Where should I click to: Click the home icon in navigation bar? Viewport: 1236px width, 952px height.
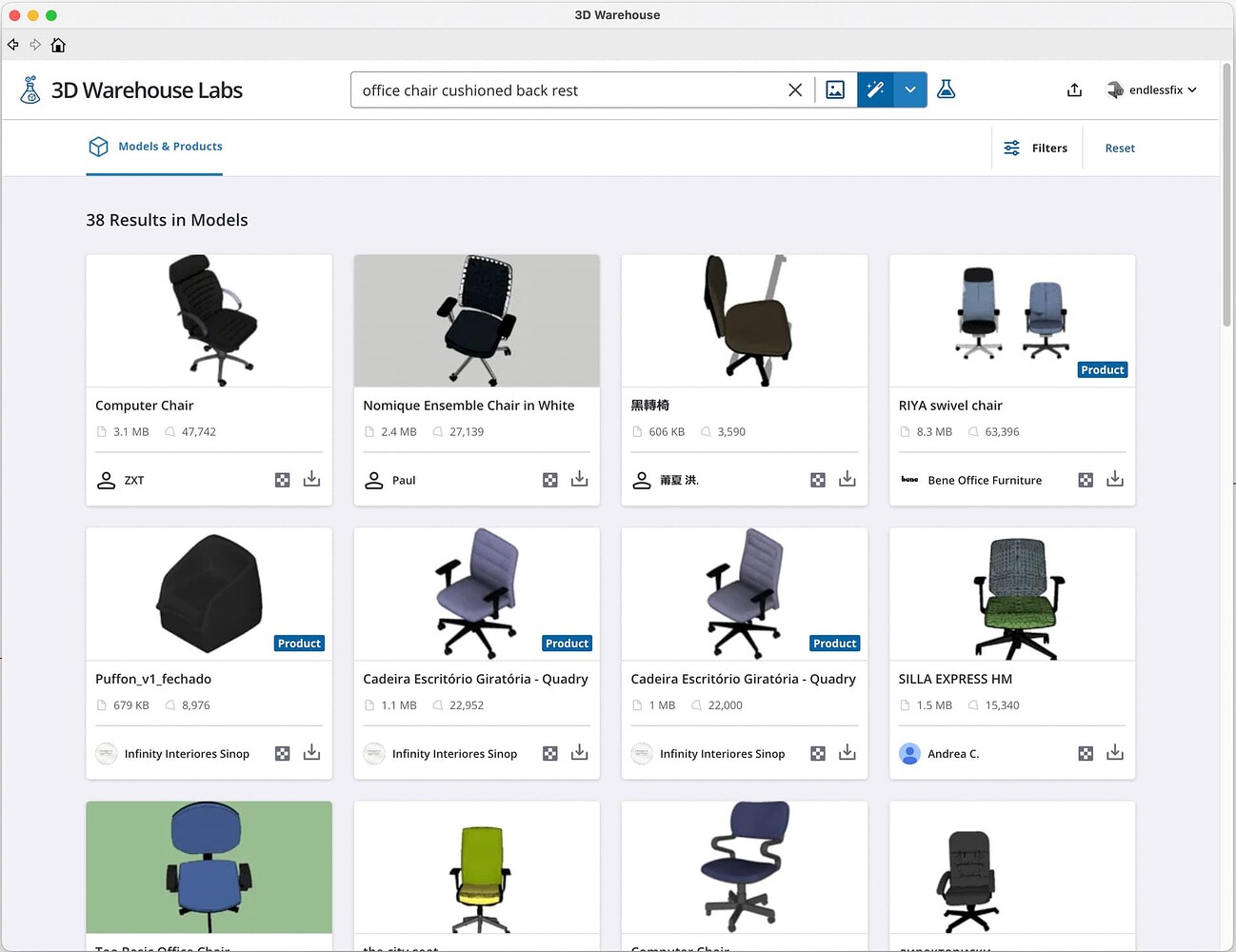pos(57,45)
